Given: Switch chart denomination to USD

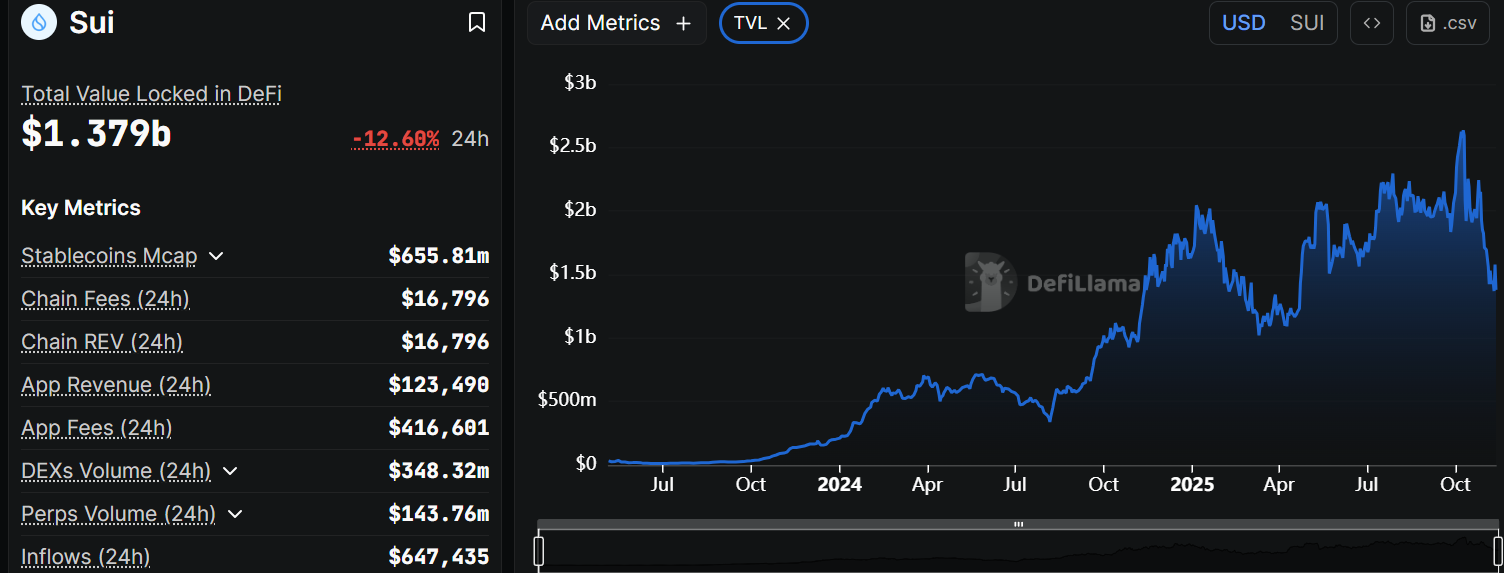Looking at the screenshot, I should [1244, 23].
